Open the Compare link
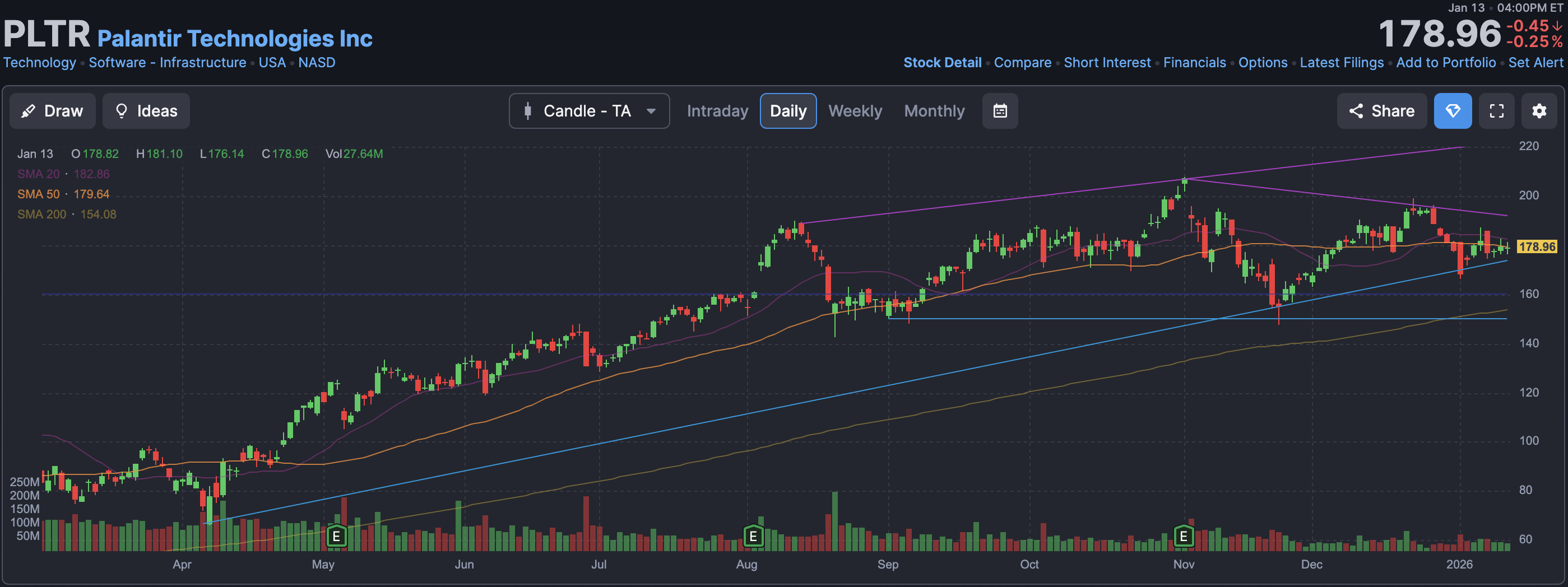 click(x=1023, y=63)
